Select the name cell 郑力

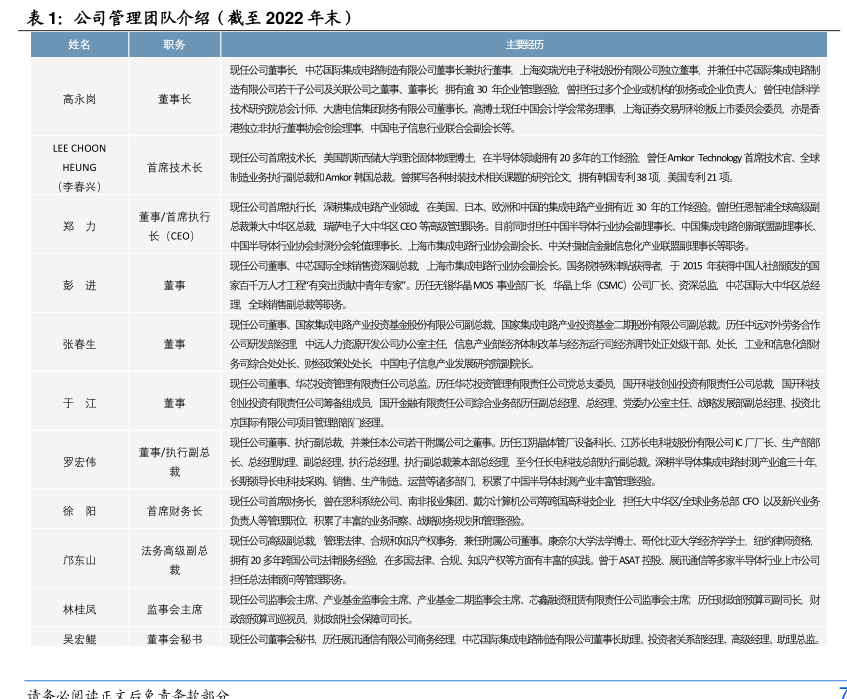click(79, 226)
